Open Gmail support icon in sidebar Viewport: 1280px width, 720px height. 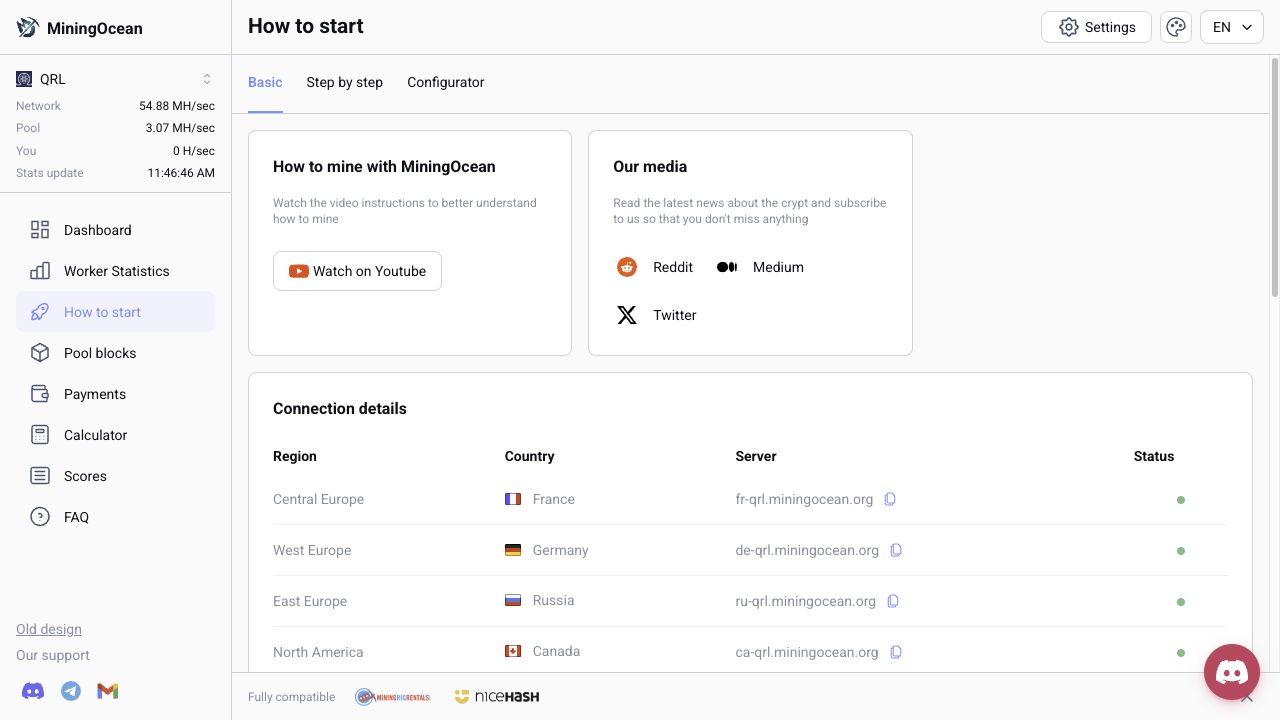108,691
